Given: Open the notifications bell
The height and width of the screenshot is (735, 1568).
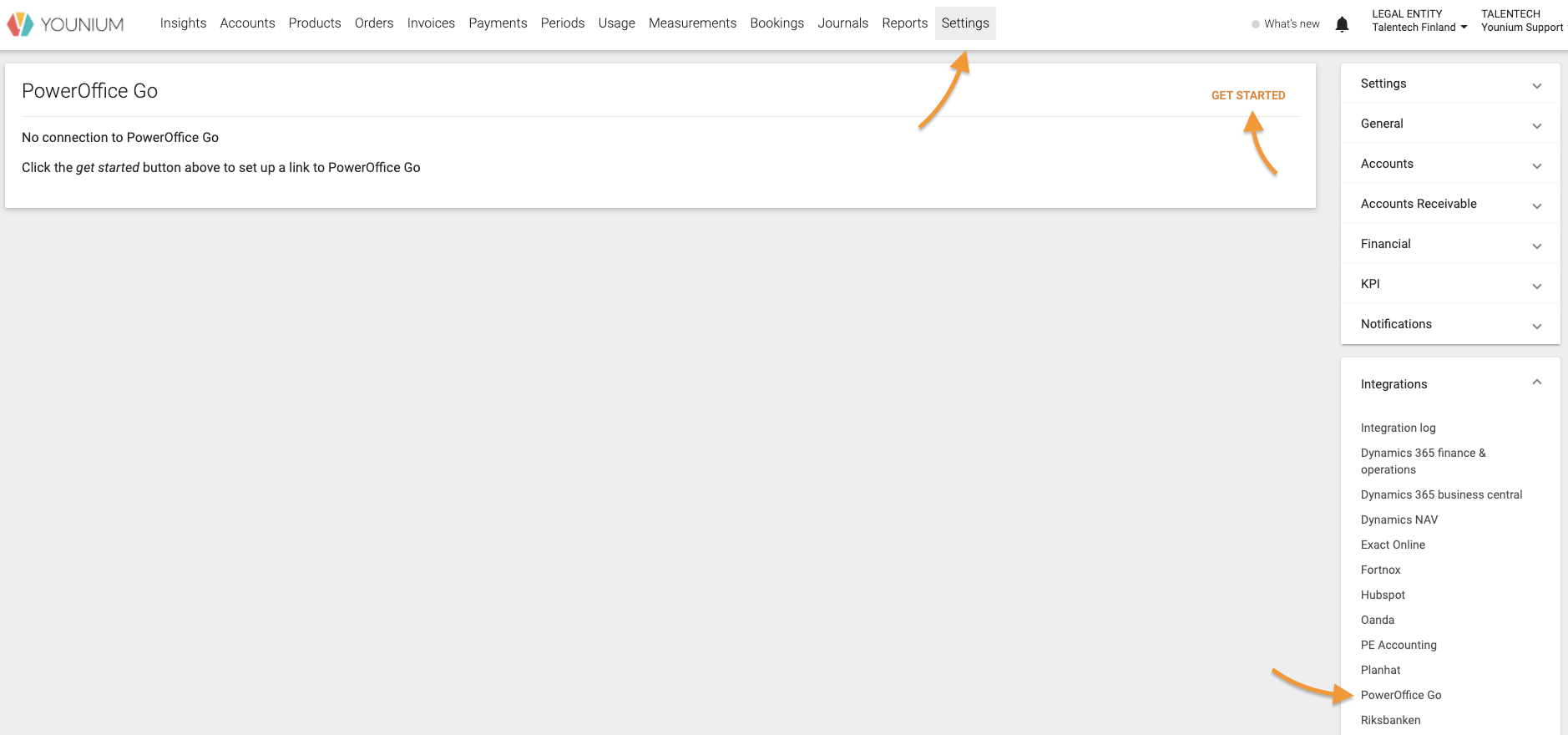Looking at the screenshot, I should 1342,24.
